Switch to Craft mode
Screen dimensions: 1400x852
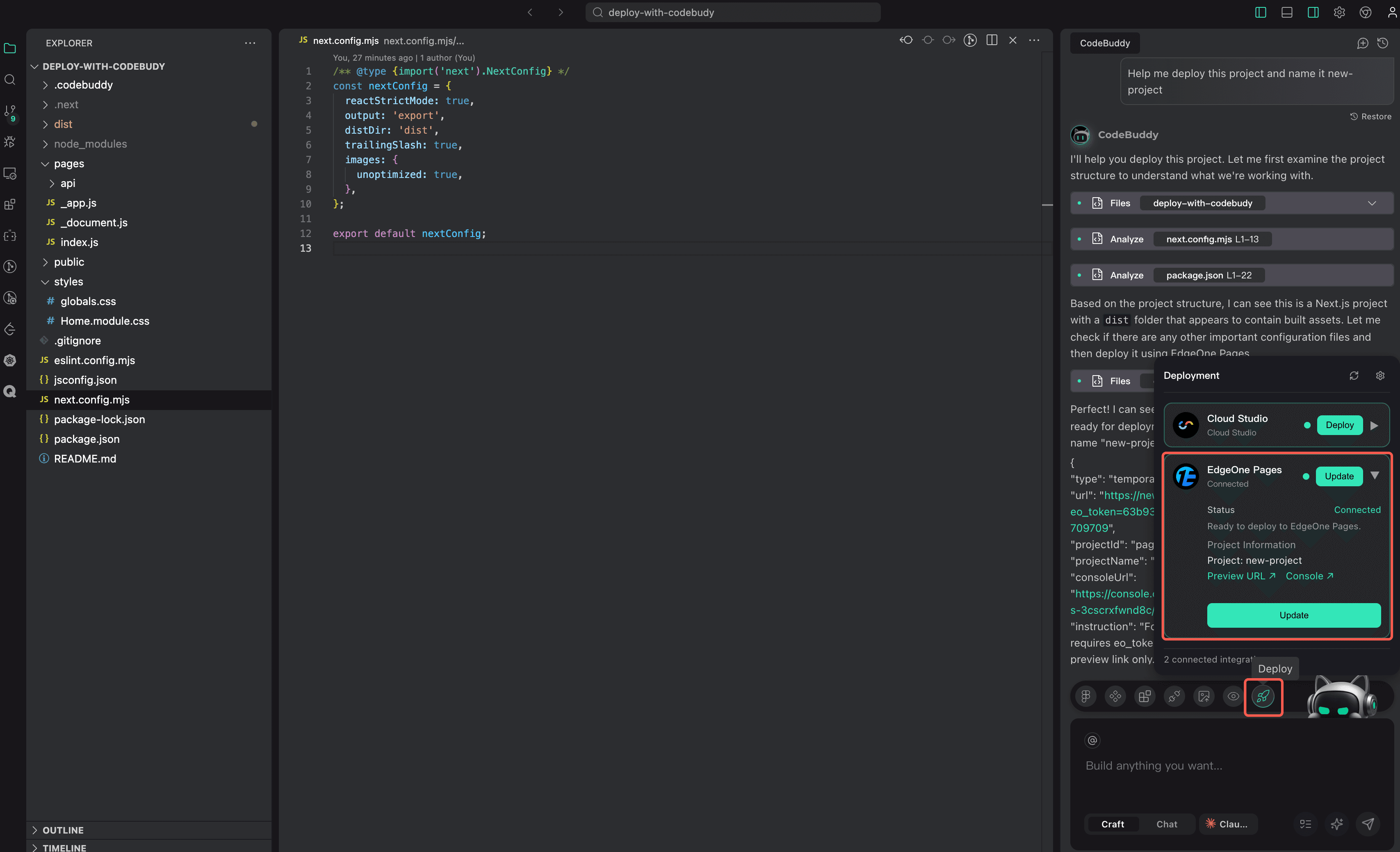[1112, 824]
